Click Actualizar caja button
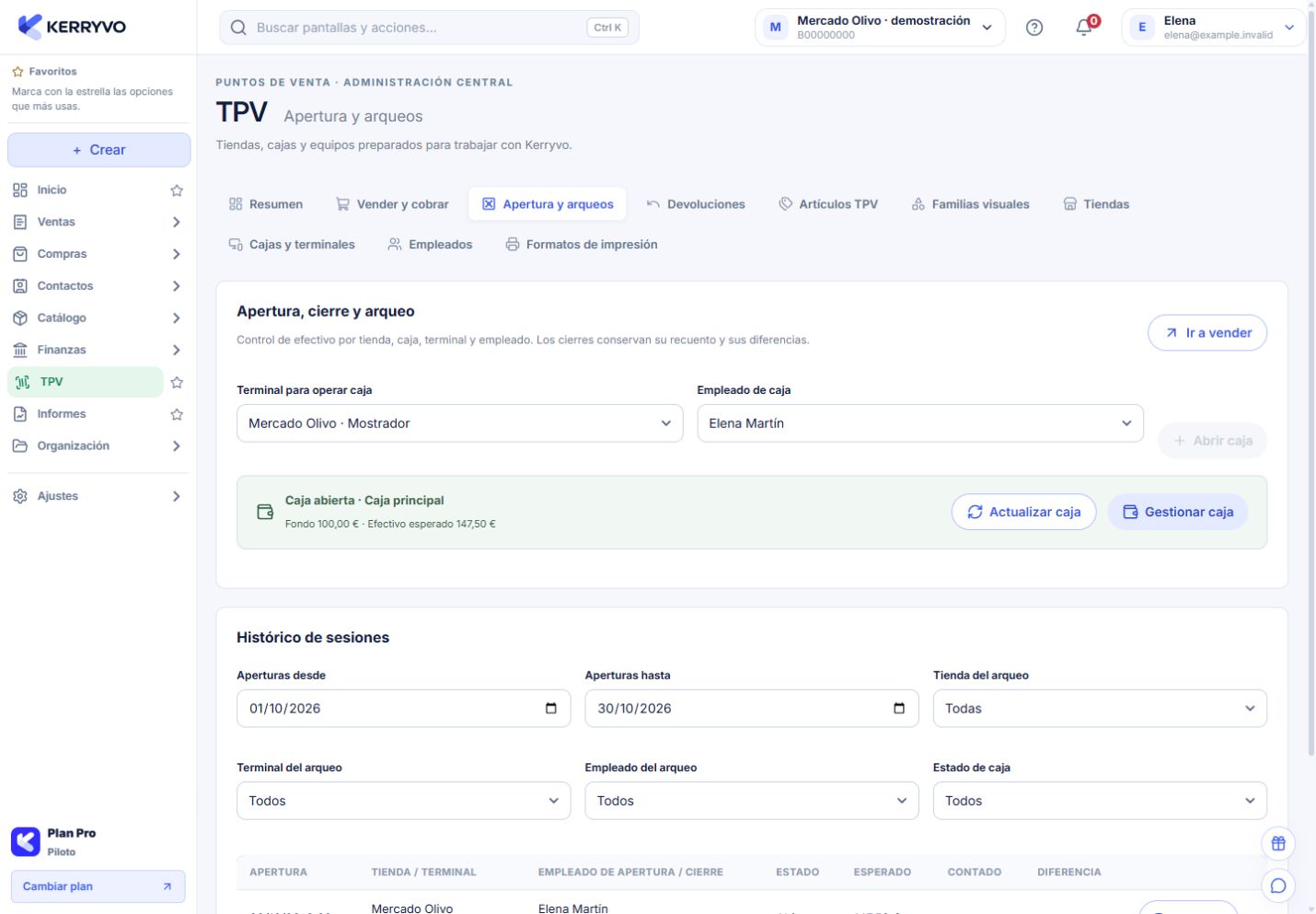The height and width of the screenshot is (914, 1316). (1023, 512)
